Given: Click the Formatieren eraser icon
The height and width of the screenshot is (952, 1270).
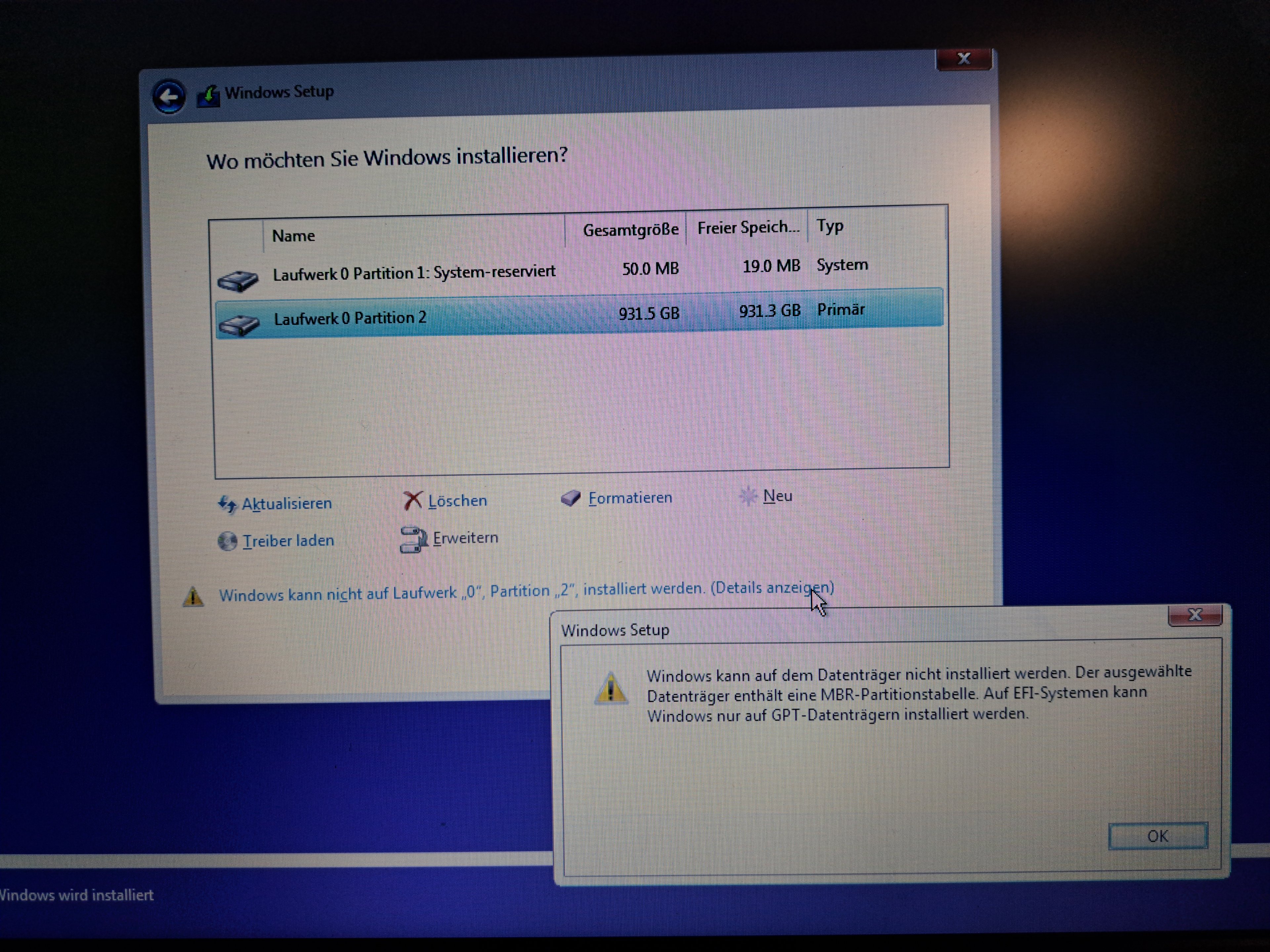Looking at the screenshot, I should click(571, 497).
